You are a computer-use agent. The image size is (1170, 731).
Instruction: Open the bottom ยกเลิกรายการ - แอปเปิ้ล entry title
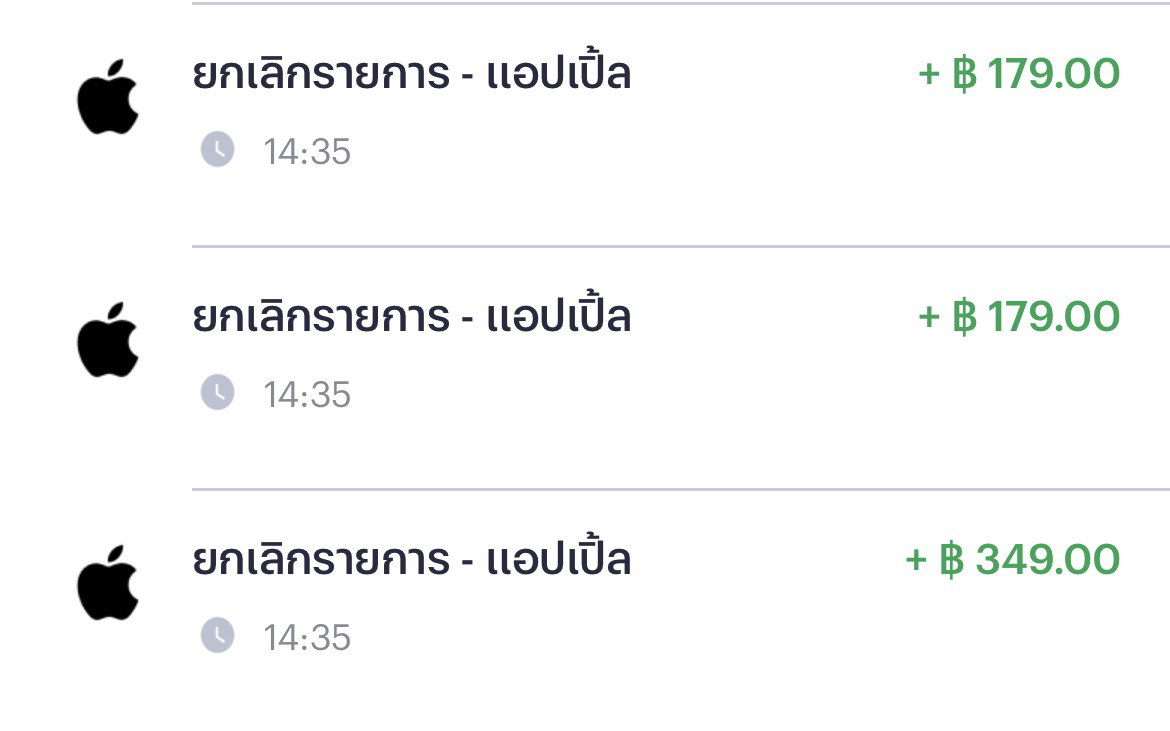(x=412, y=559)
